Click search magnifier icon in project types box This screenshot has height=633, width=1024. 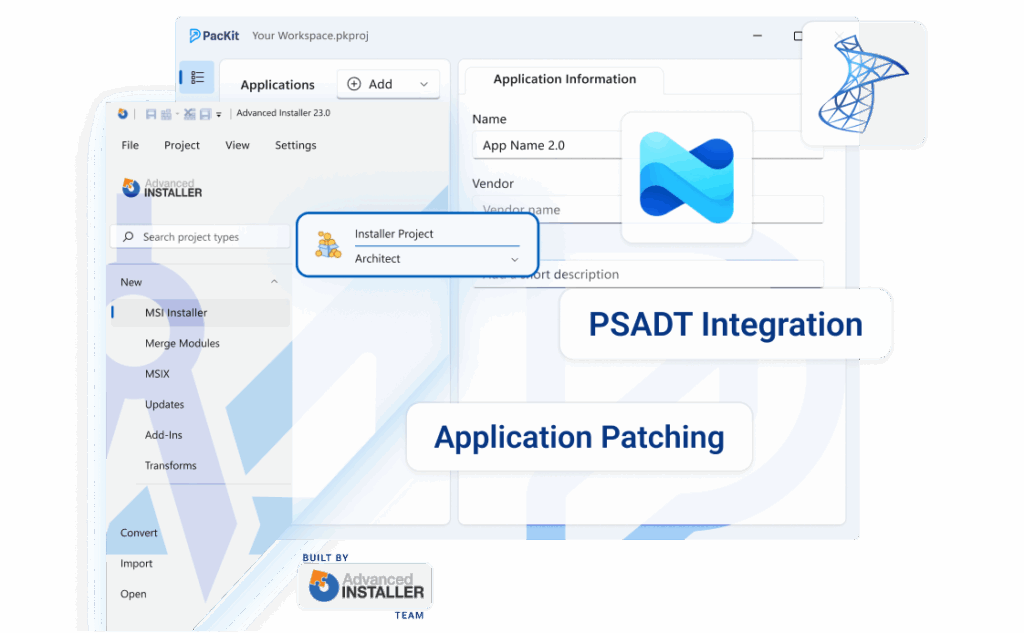[x=128, y=236]
